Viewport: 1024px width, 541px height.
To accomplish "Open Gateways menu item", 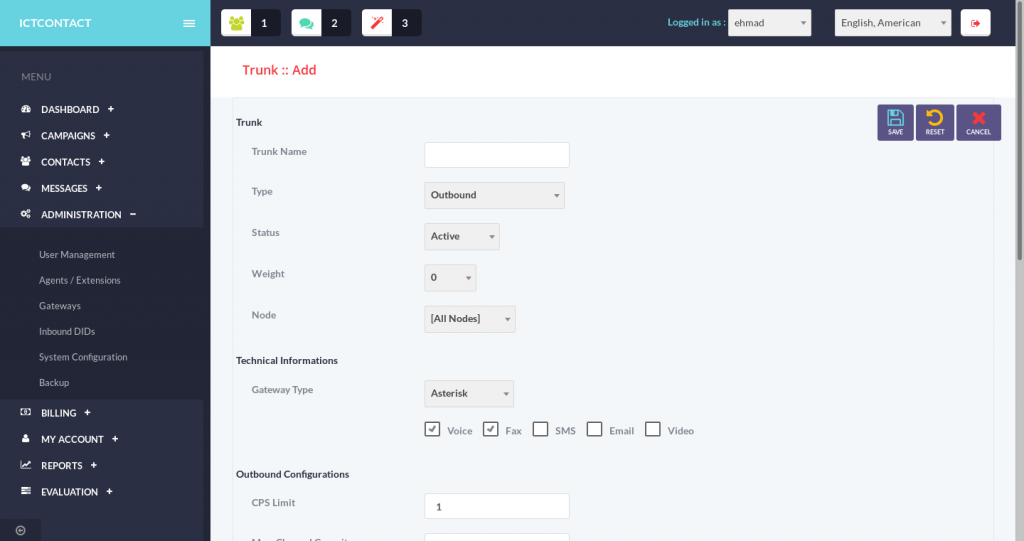I will point(59,306).
